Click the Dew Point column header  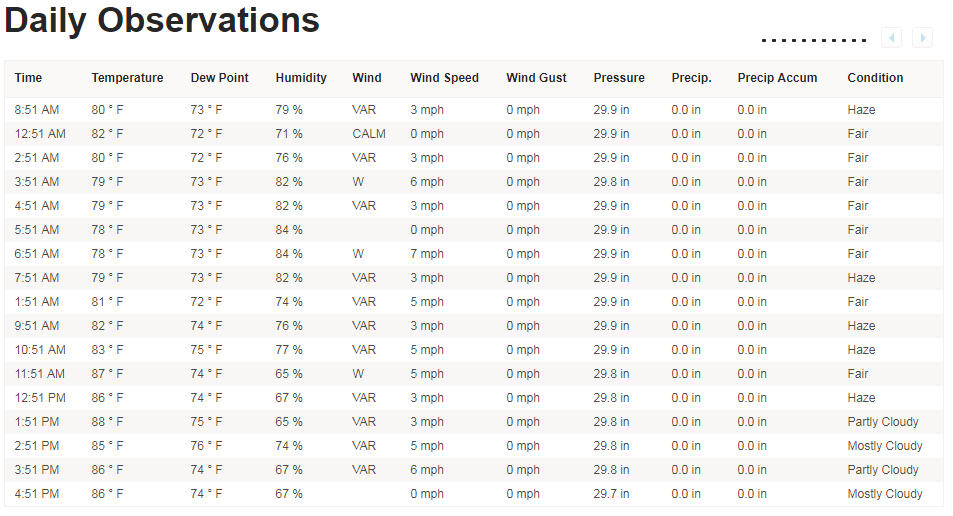219,78
